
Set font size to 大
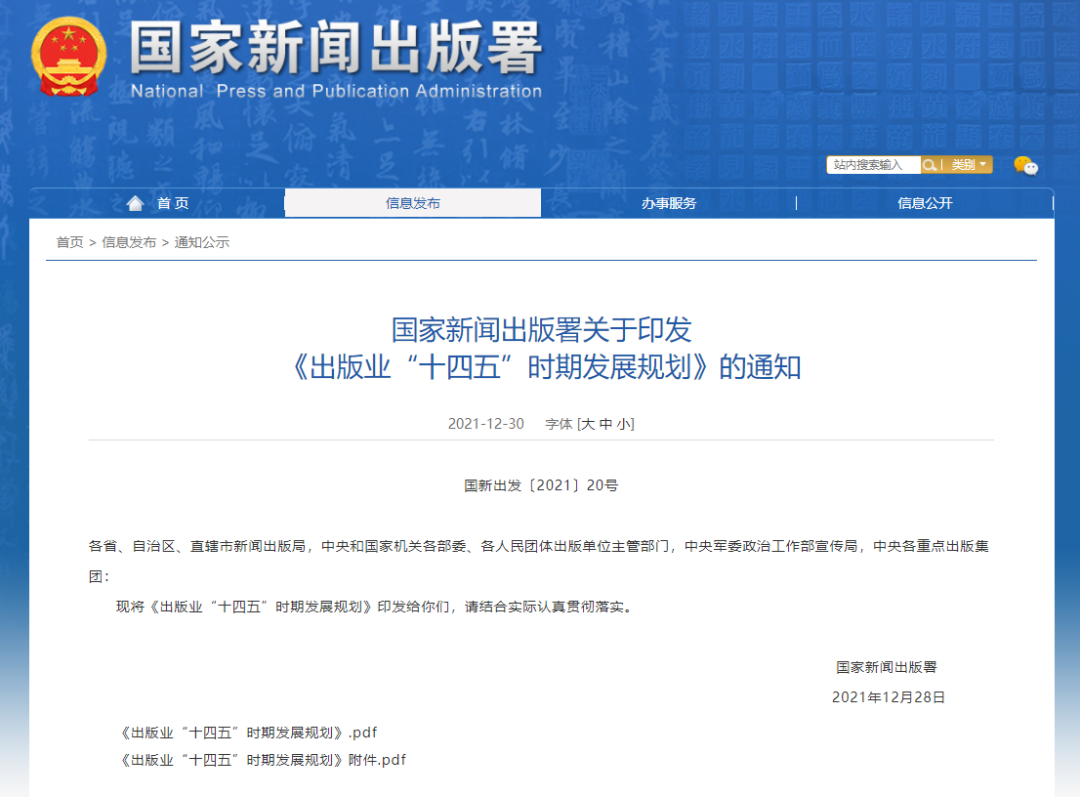pos(588,424)
